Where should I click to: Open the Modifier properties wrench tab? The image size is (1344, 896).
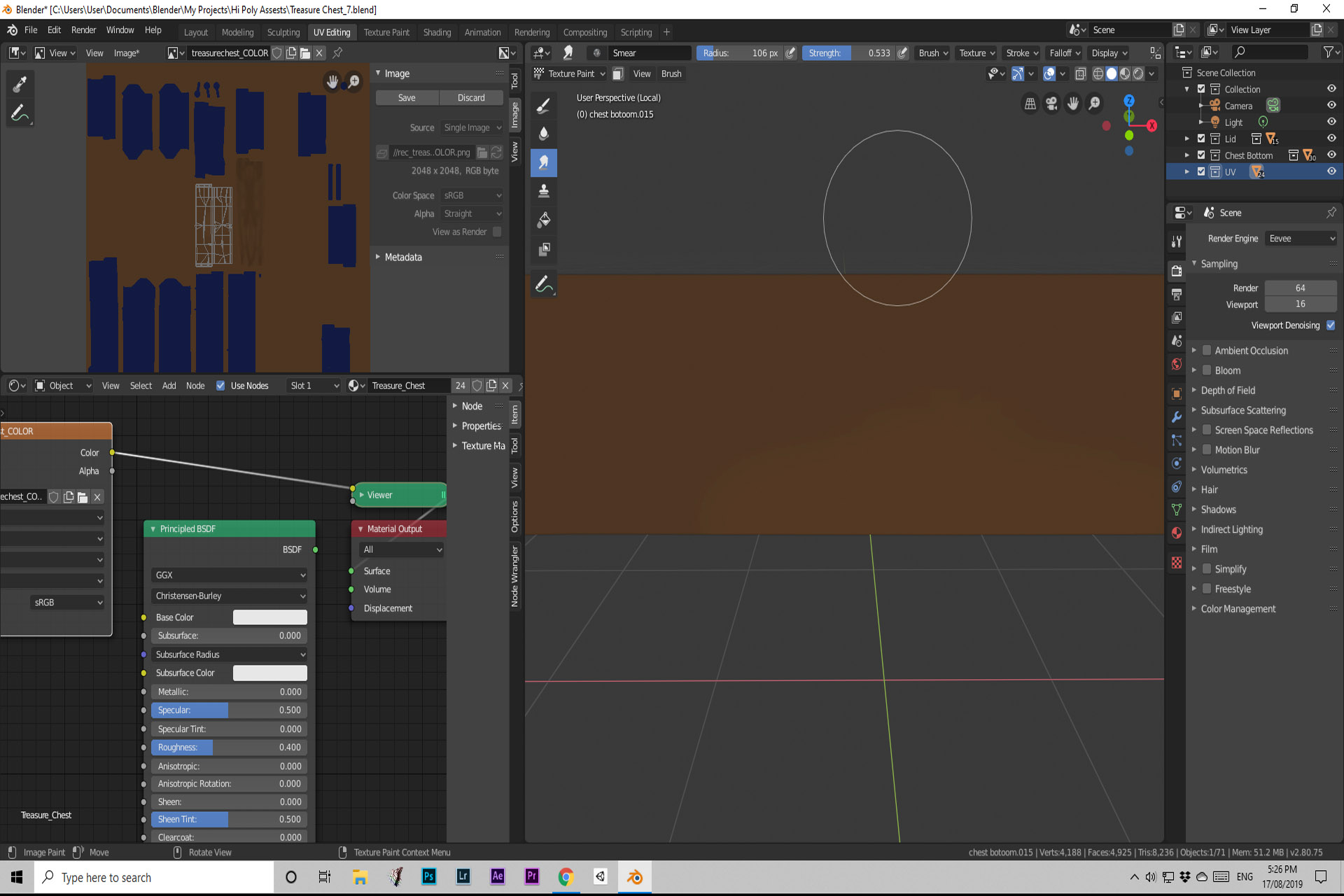[1177, 416]
